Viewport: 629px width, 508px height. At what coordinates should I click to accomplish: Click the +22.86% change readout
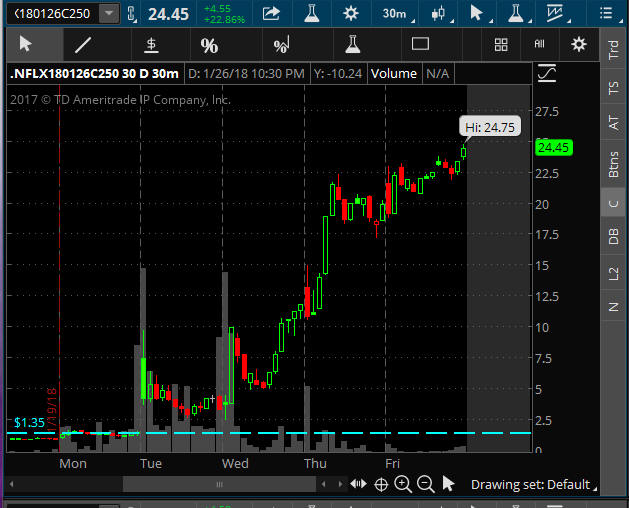coord(224,19)
